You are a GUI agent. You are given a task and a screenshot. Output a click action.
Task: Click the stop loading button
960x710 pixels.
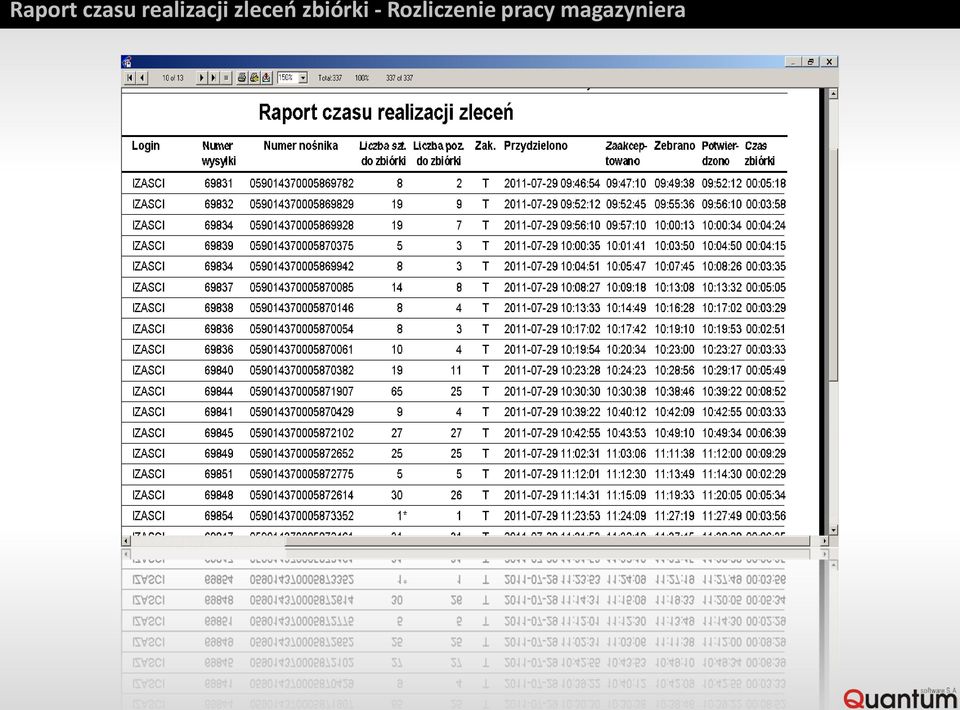[x=226, y=78]
